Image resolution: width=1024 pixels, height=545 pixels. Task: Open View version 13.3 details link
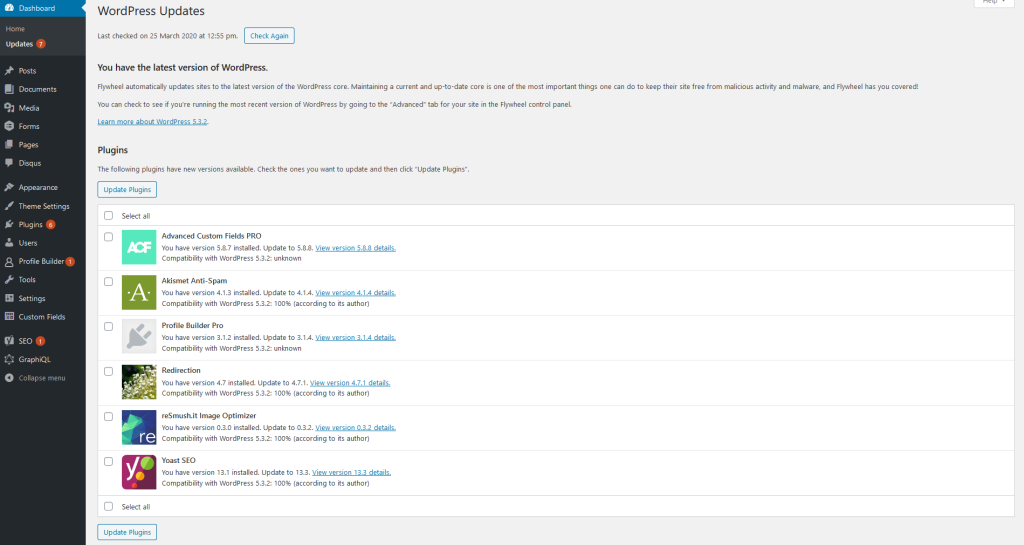pos(351,473)
